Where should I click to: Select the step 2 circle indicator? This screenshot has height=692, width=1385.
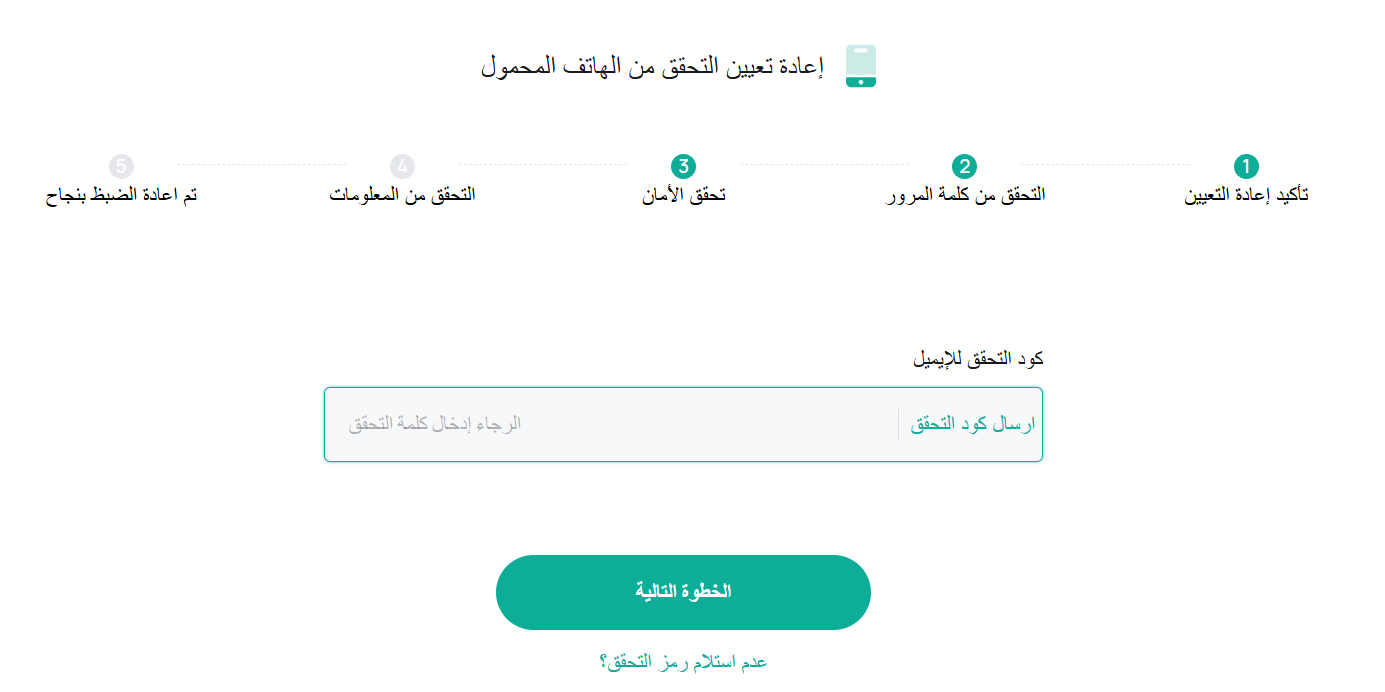(964, 166)
